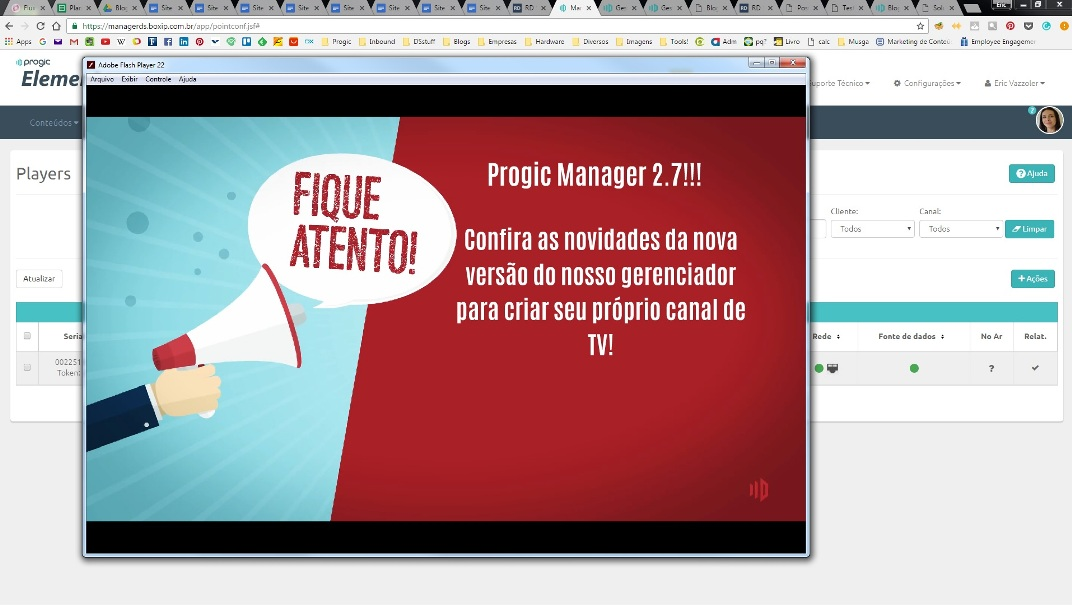Expand the Eric Vazzoler user menu

tap(1015, 83)
